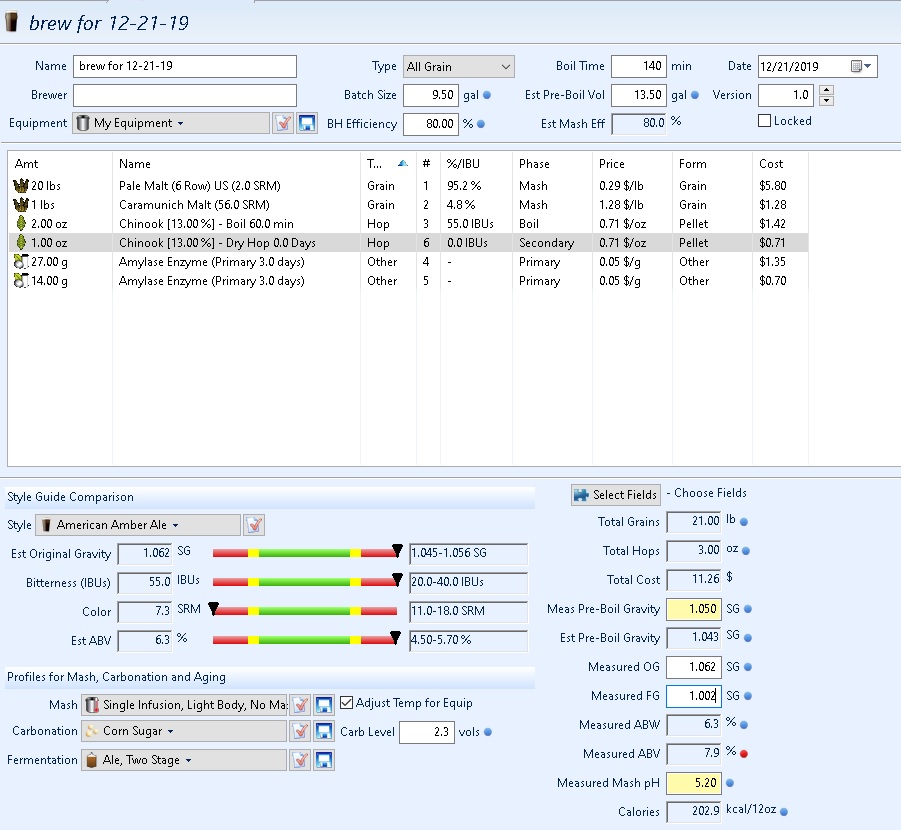Click the blue dot beside Measured FG
Image resolution: width=901 pixels, height=830 pixels.
point(748,695)
